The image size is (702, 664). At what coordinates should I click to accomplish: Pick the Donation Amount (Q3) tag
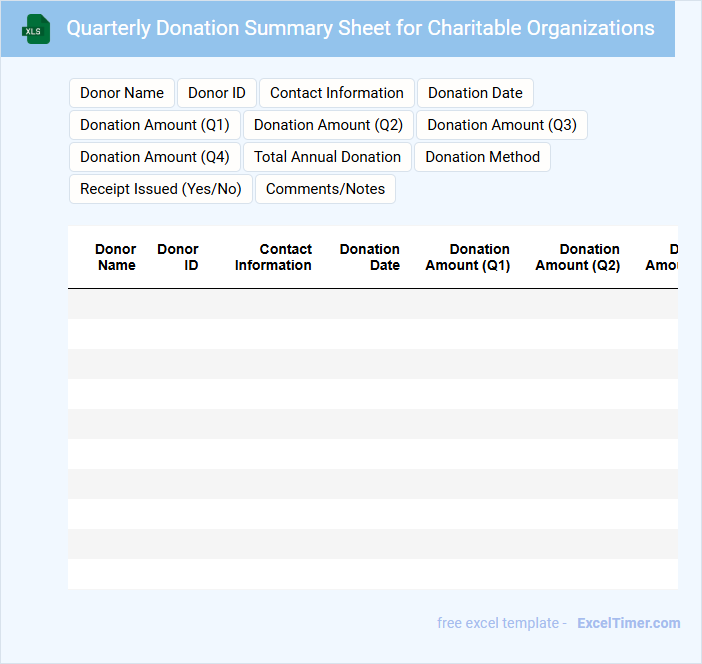502,125
